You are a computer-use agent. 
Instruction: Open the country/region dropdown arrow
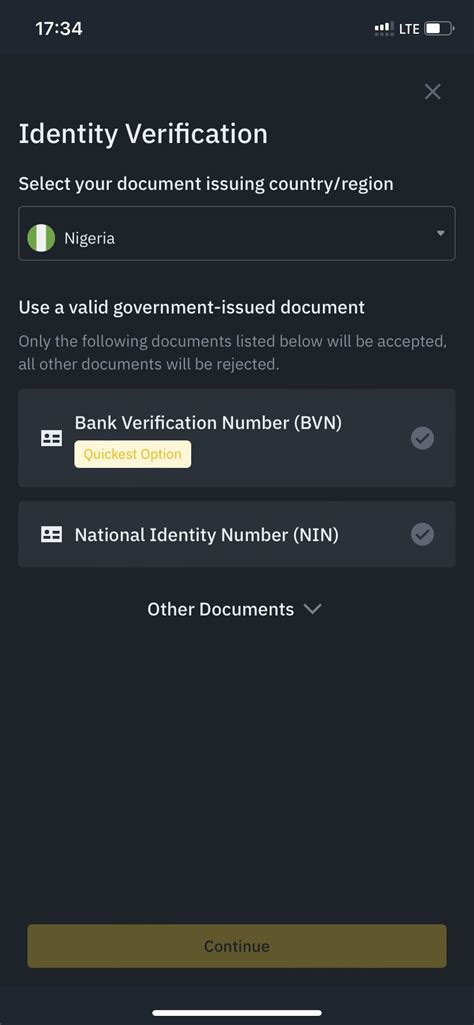(441, 233)
